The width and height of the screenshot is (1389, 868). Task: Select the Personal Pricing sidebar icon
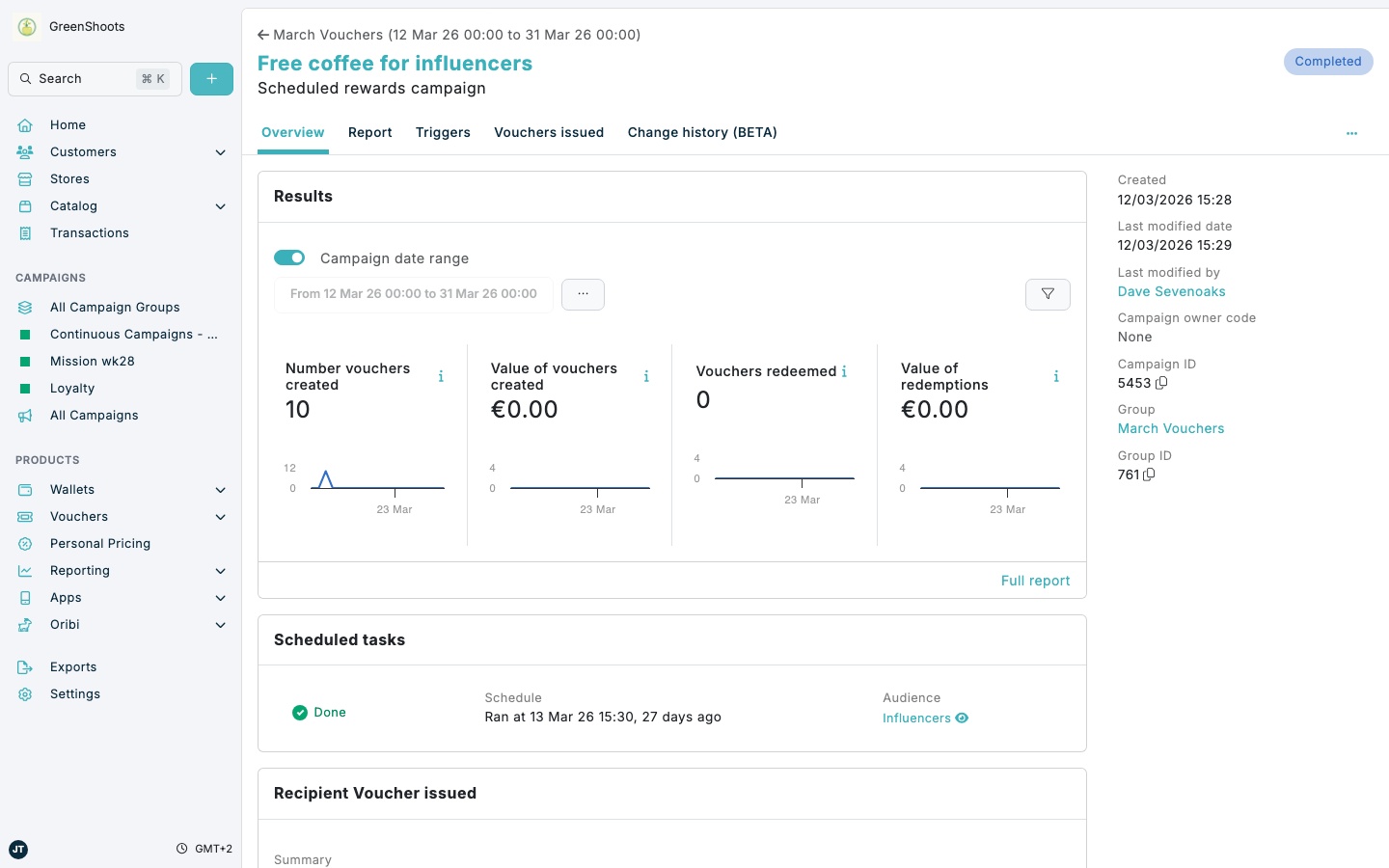[x=24, y=543]
